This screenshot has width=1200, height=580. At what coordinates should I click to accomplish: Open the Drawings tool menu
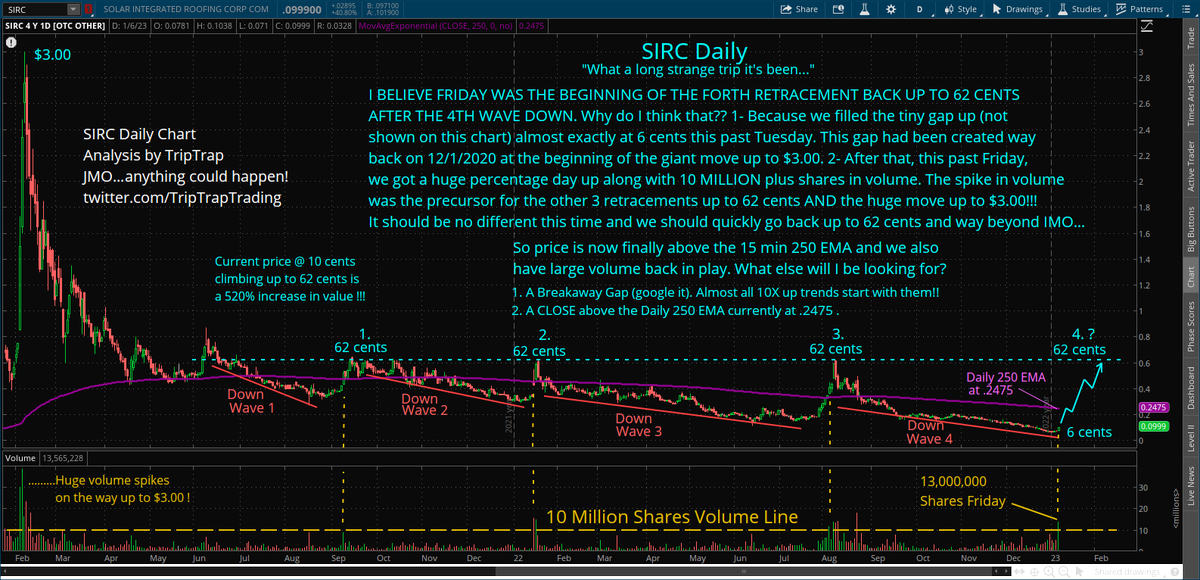(x=1016, y=9)
